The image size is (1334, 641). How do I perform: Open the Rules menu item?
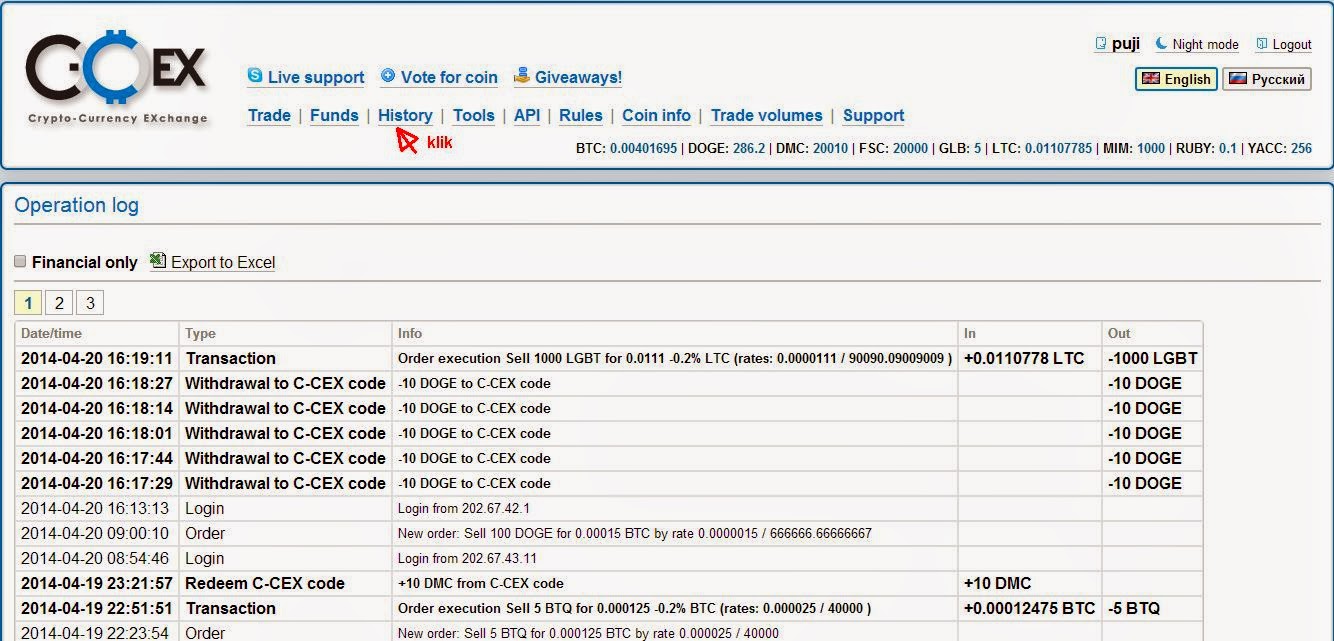point(581,115)
